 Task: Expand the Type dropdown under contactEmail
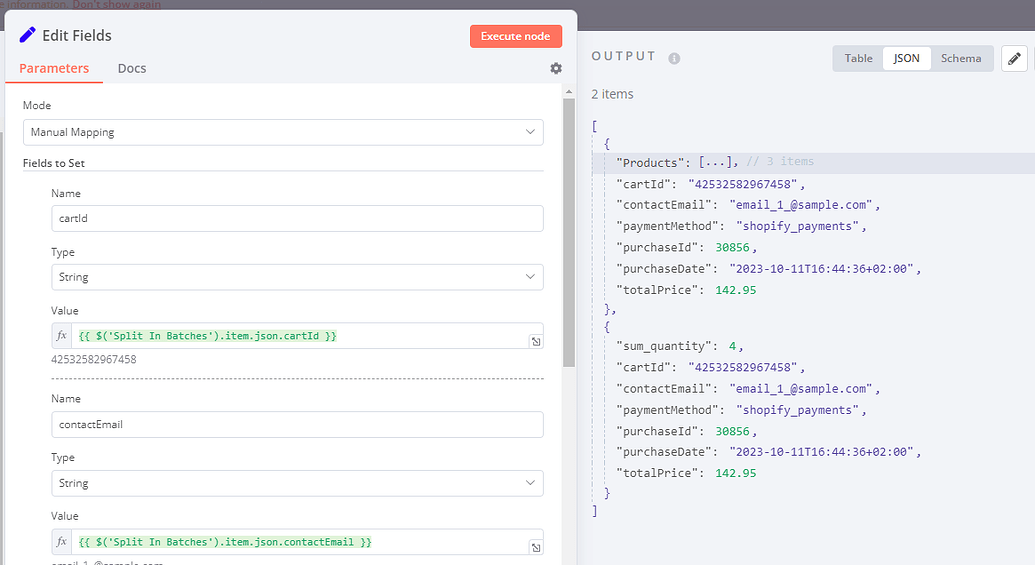click(297, 483)
